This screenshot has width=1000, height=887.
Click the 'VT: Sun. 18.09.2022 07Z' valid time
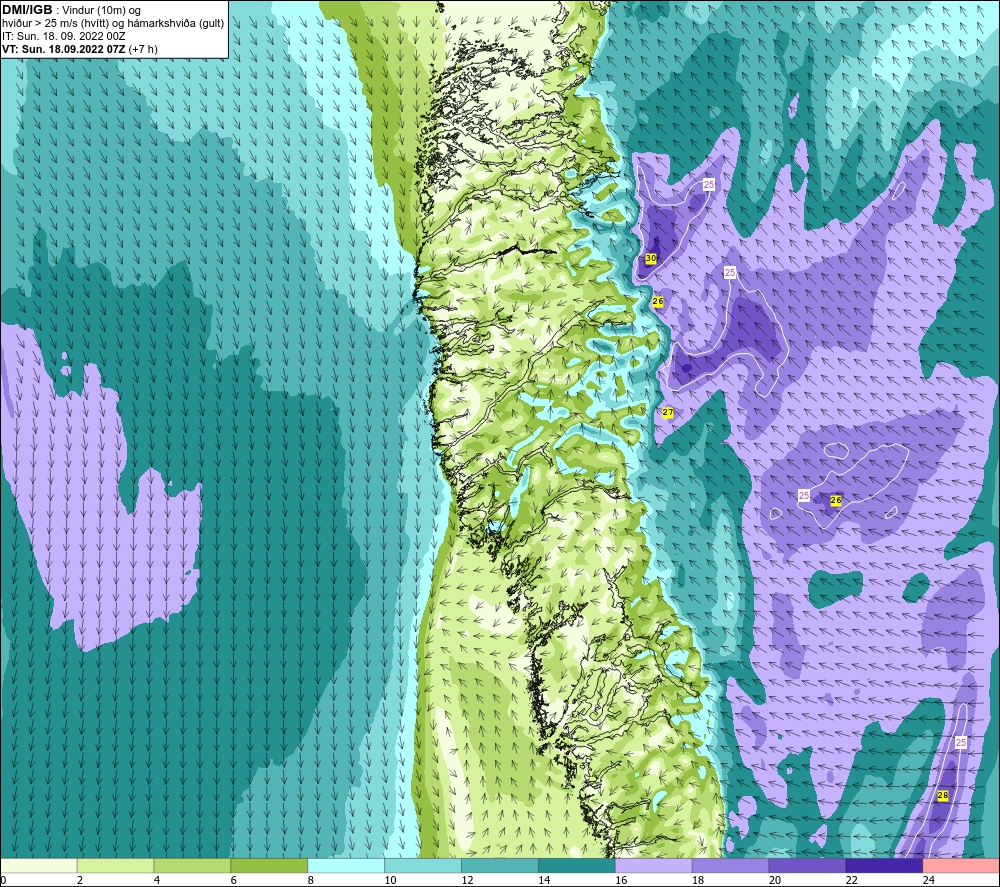click(x=64, y=49)
